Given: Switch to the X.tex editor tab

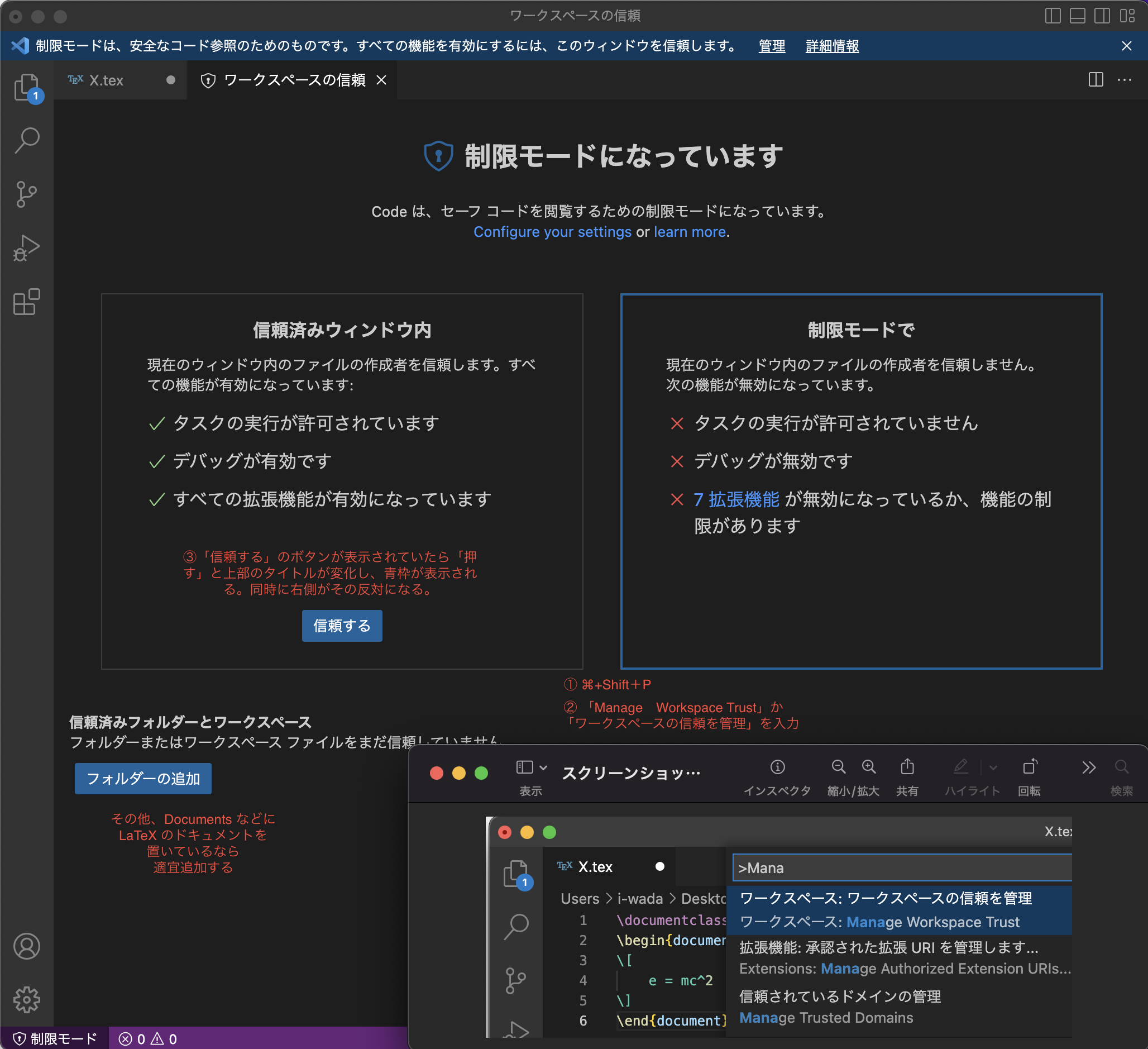Looking at the screenshot, I should point(120,80).
